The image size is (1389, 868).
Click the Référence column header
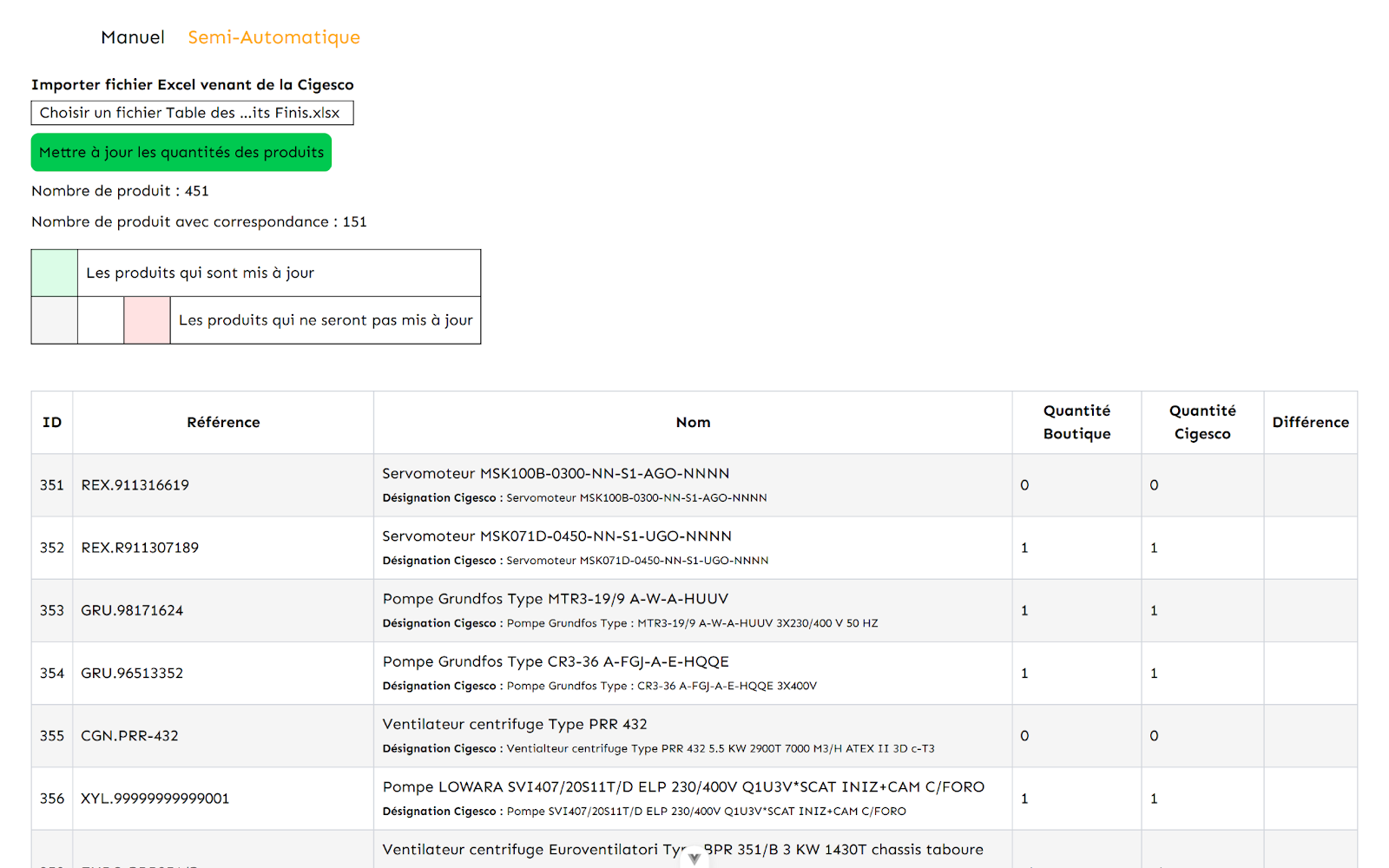tap(223, 423)
